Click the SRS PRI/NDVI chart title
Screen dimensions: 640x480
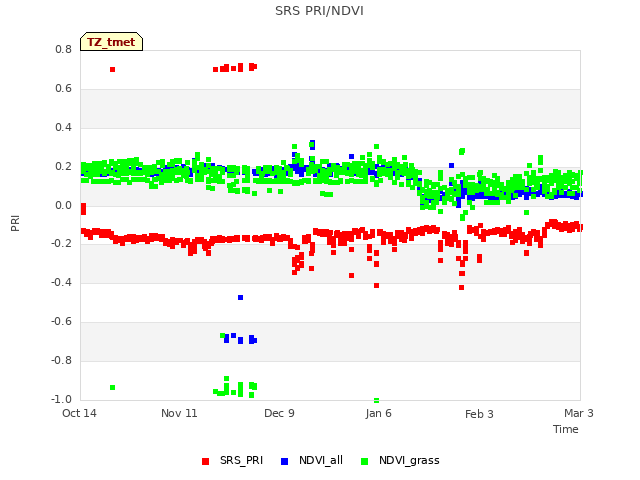pyautogui.click(x=319, y=11)
